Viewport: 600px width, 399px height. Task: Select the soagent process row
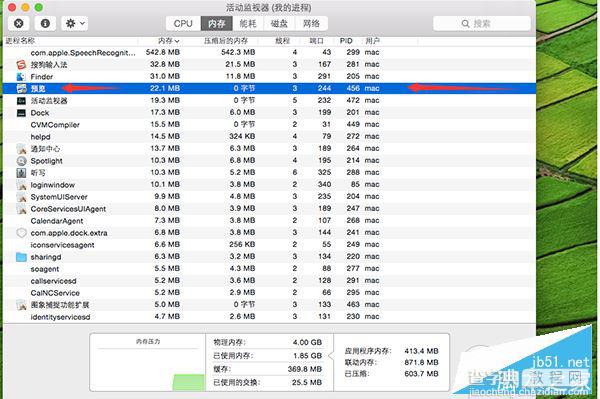(x=269, y=269)
